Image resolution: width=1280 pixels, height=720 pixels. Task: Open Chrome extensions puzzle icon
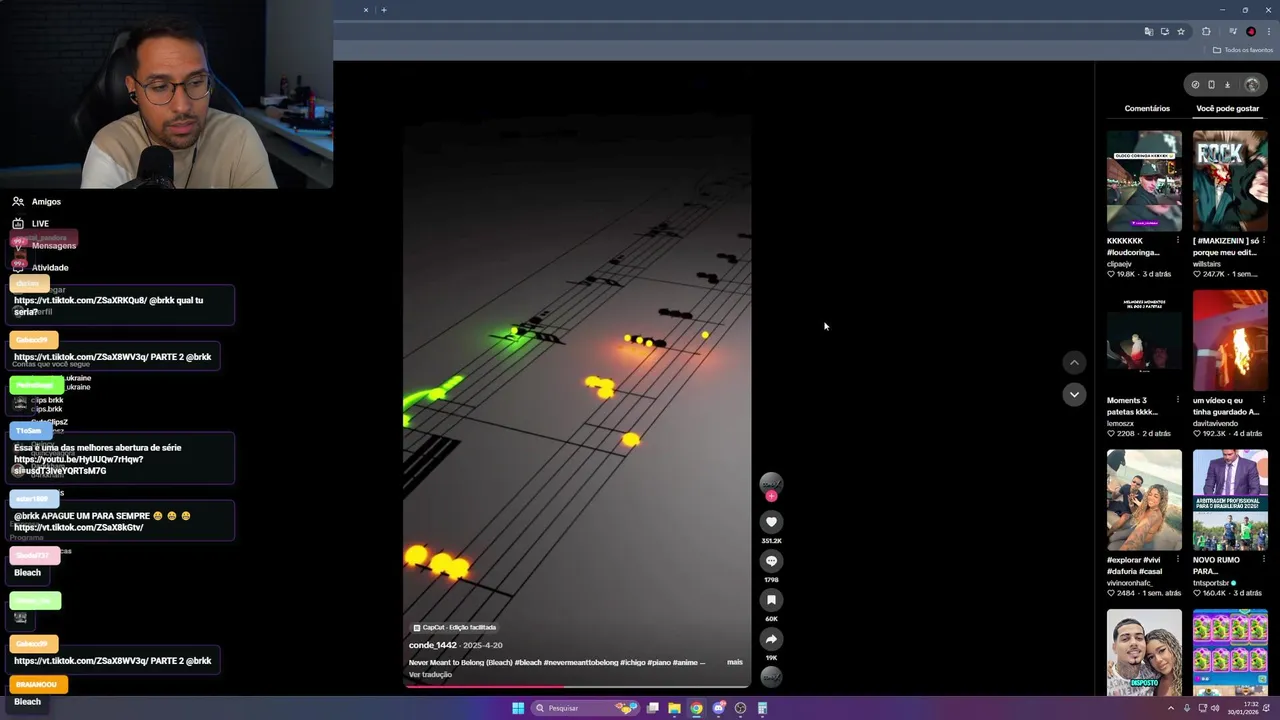[x=1206, y=32]
